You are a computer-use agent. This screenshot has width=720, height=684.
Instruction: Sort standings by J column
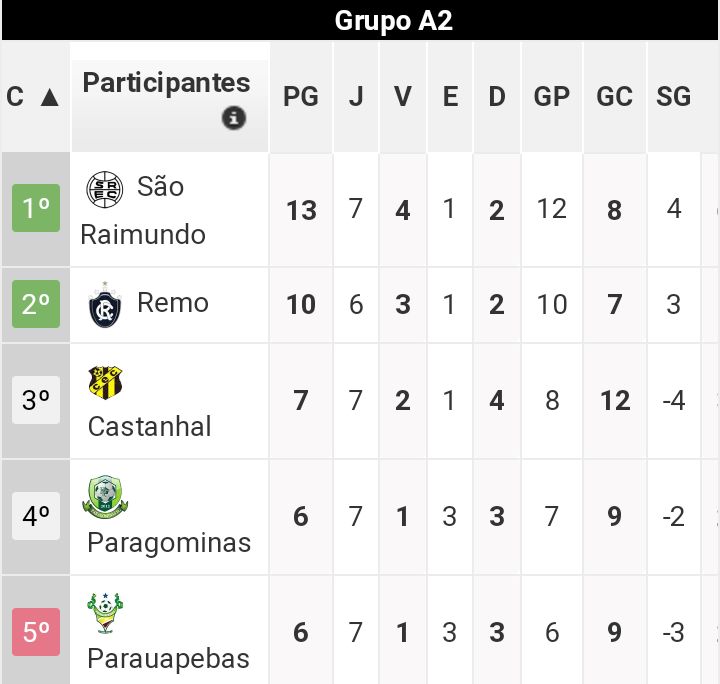pyautogui.click(x=356, y=97)
